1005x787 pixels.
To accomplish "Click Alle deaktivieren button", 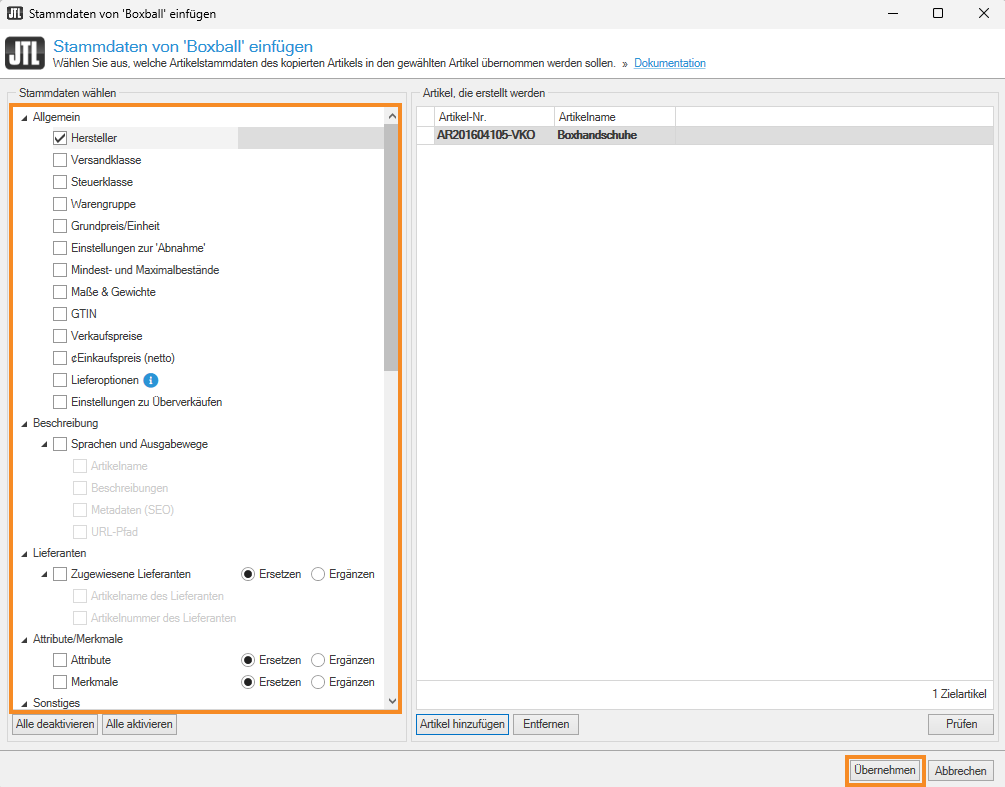I will (x=55, y=724).
